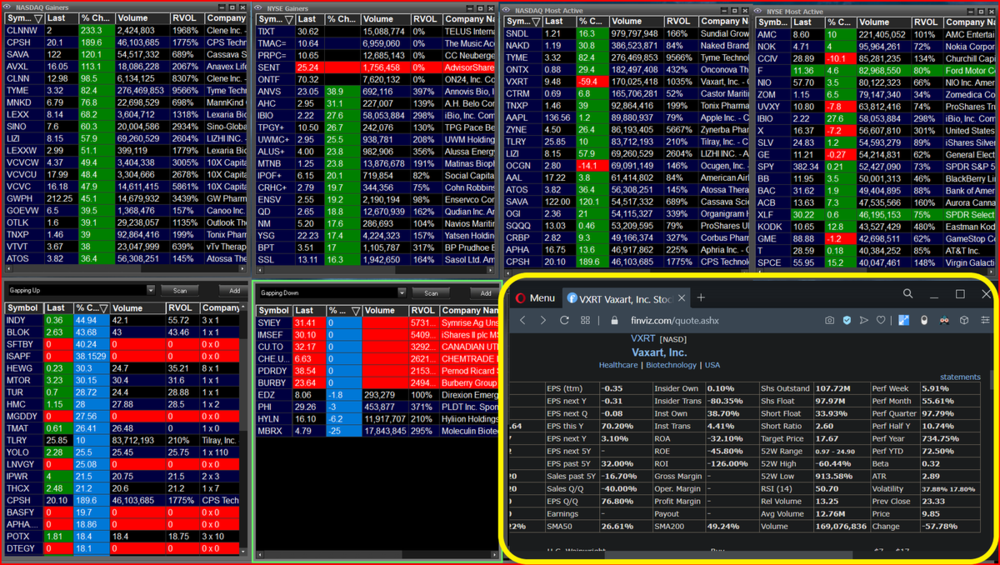Open the cube extensions icon
Viewport: 1000px width, 565px height.
click(x=965, y=321)
